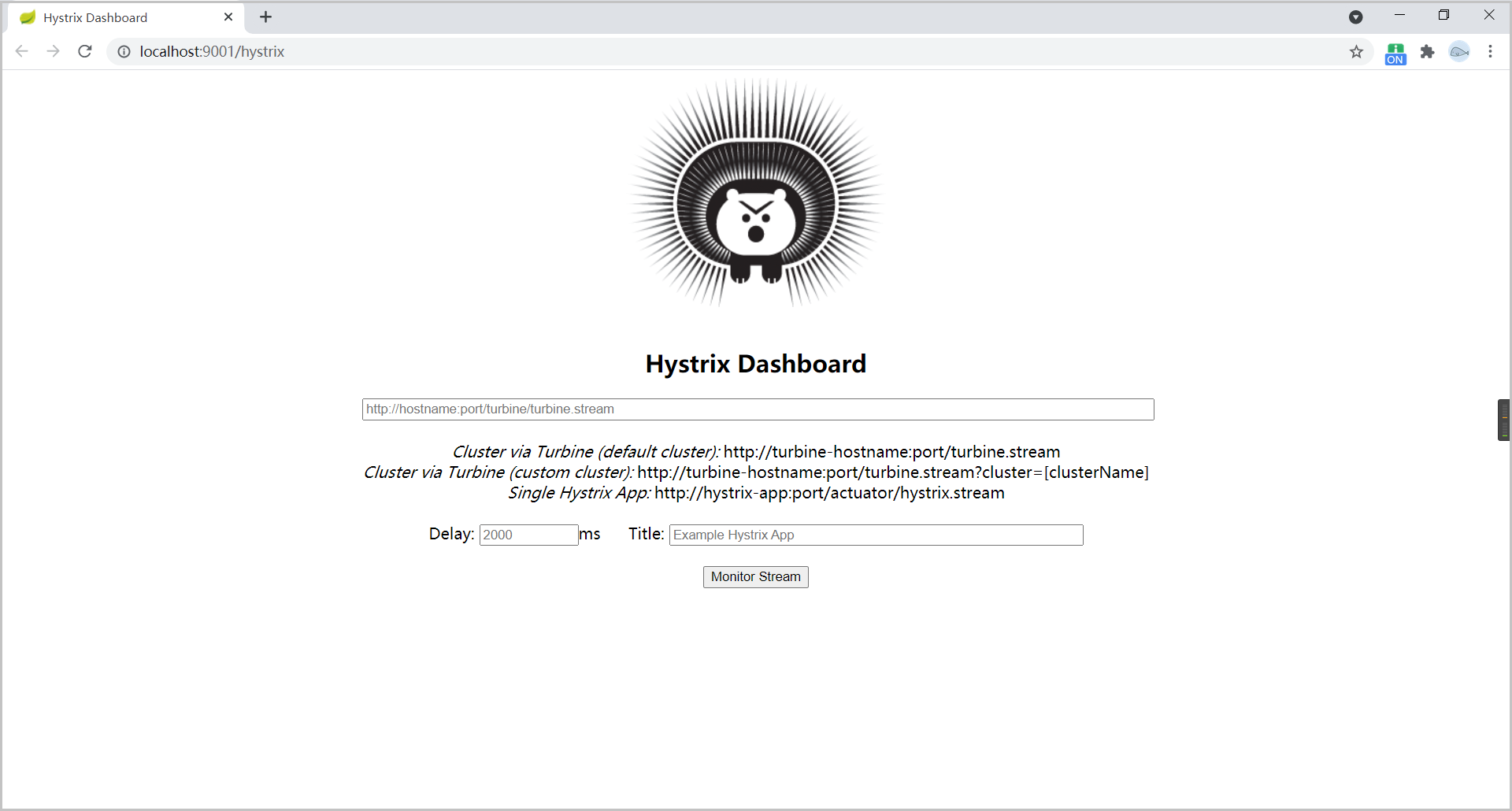The width and height of the screenshot is (1512, 811).
Task: Click the Monitor Stream button
Action: point(755,577)
